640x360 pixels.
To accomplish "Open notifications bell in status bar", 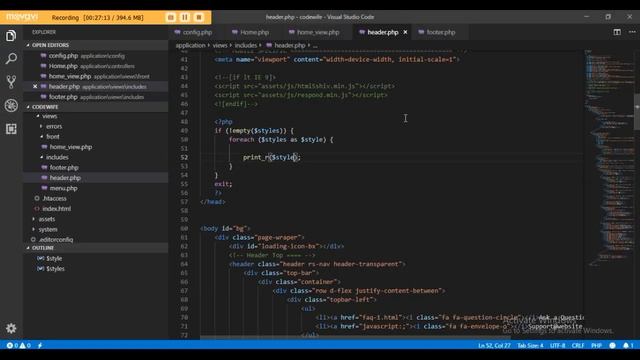I will (x=628, y=345).
